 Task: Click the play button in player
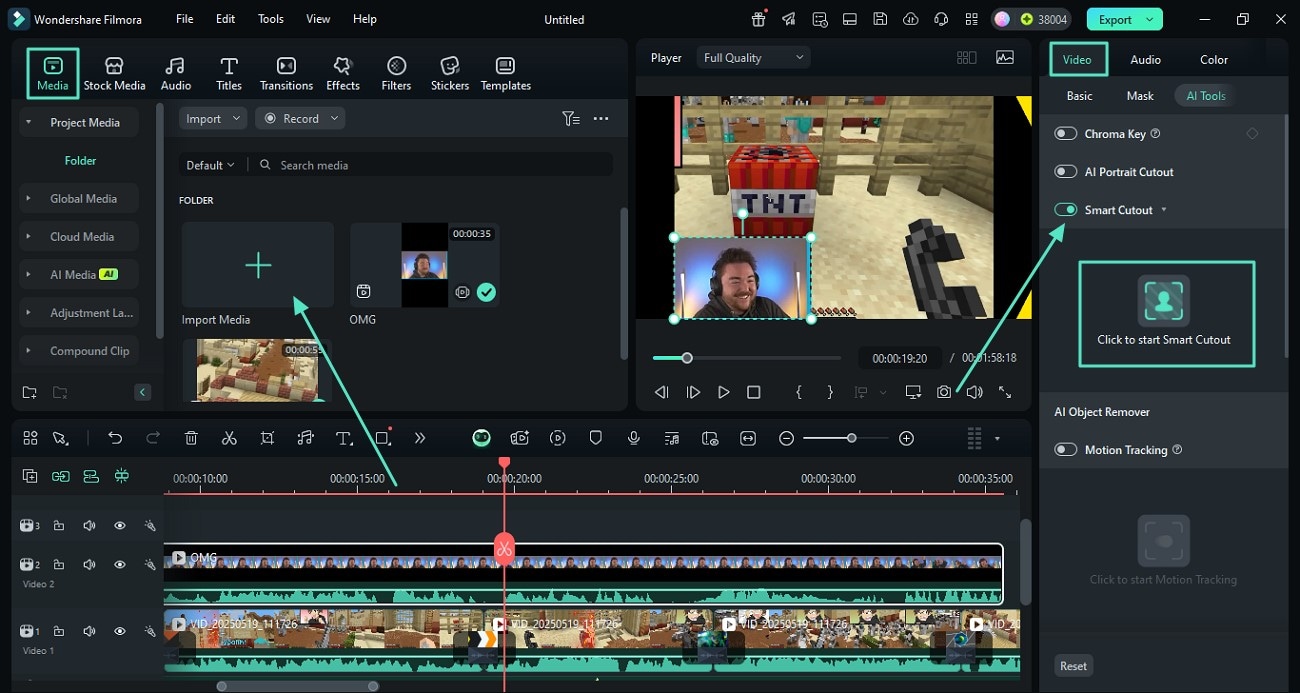724,392
